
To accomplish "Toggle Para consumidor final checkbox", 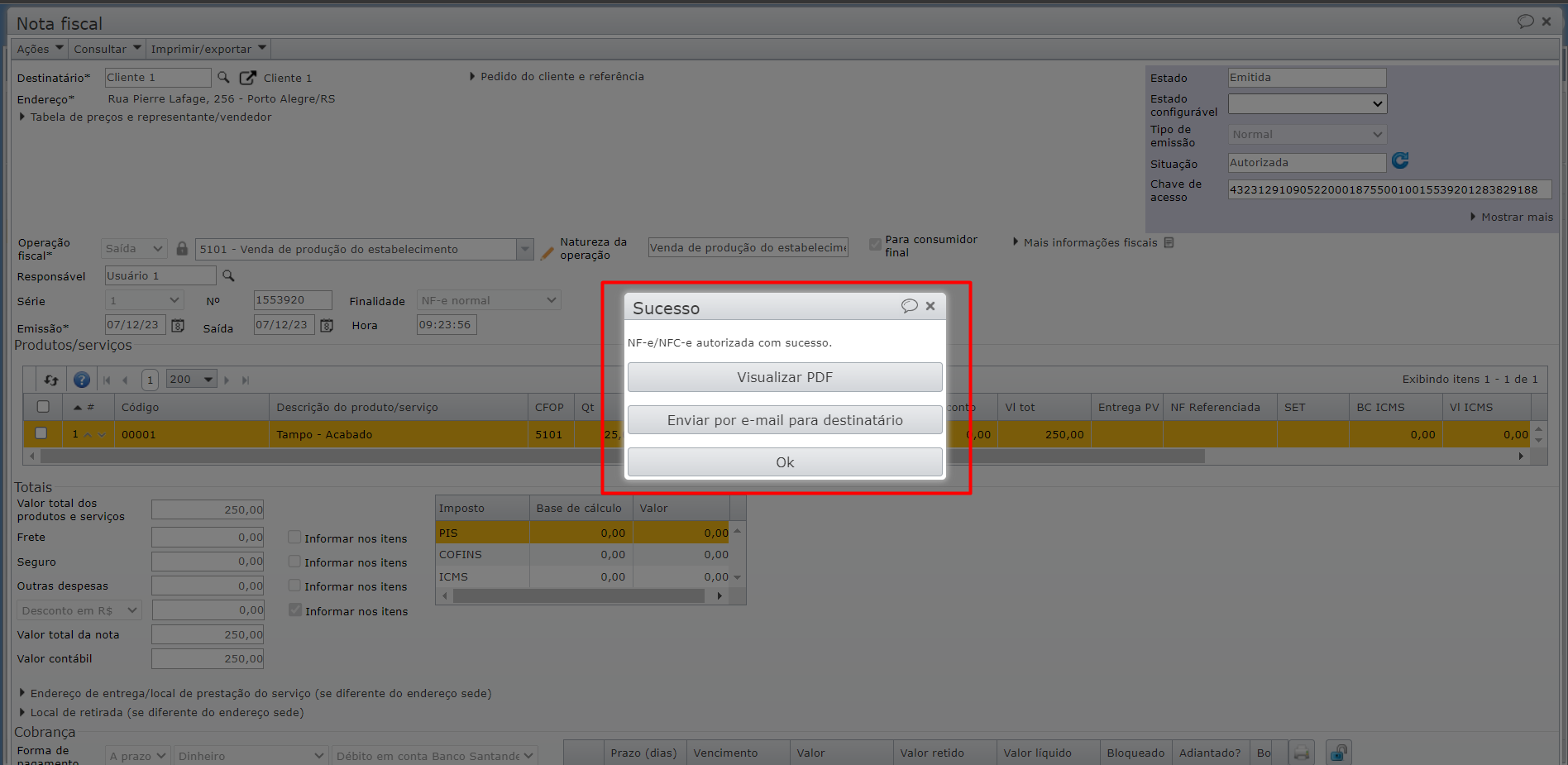I will point(875,244).
